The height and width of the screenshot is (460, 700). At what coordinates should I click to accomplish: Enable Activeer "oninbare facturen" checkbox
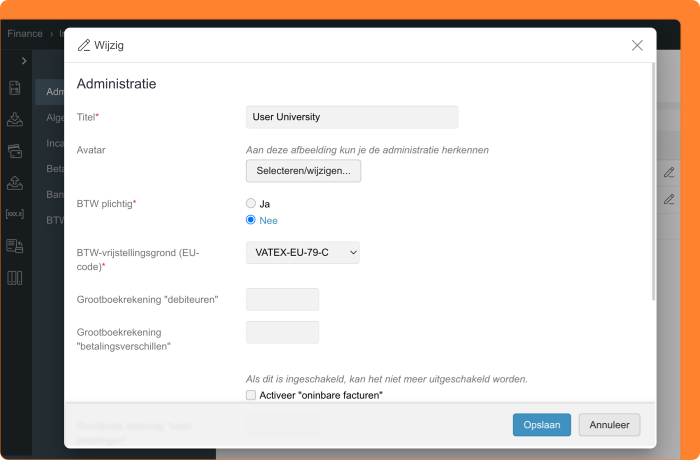(x=251, y=395)
